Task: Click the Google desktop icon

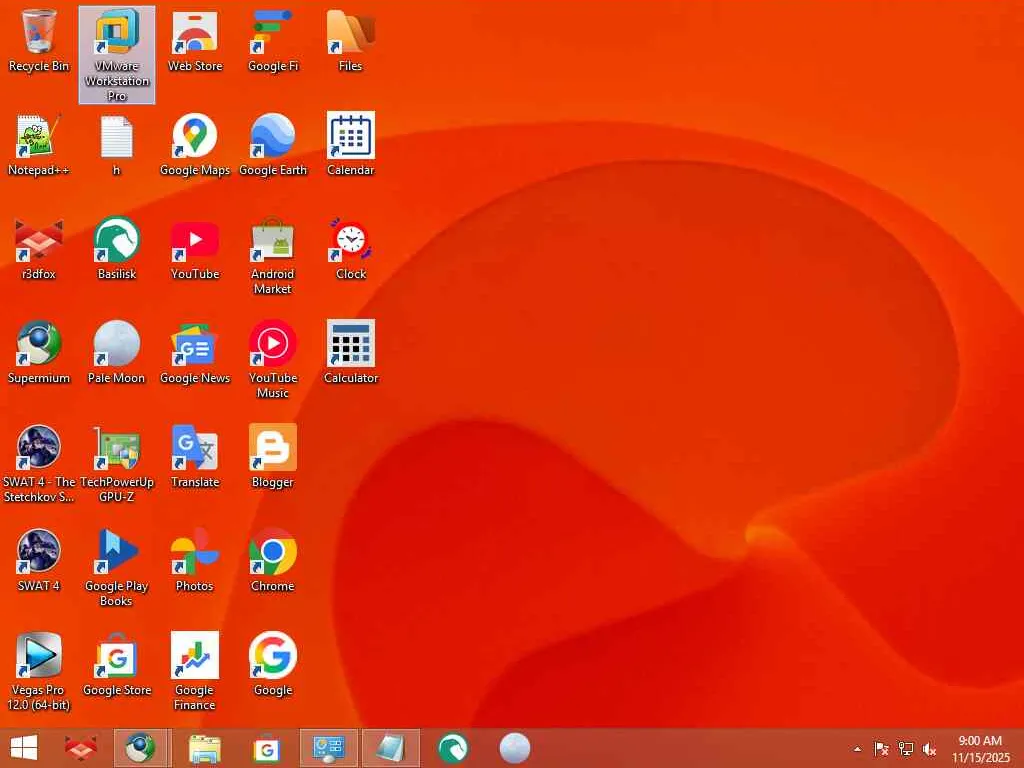Action: click(273, 665)
